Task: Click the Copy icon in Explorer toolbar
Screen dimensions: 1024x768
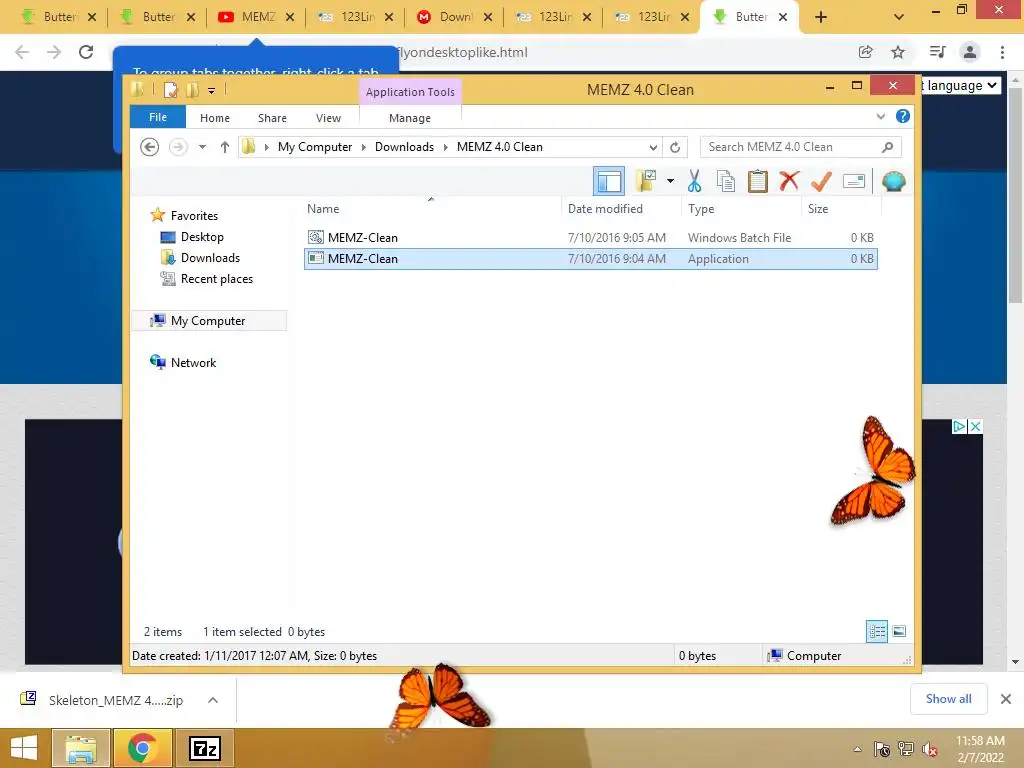Action: [726, 181]
